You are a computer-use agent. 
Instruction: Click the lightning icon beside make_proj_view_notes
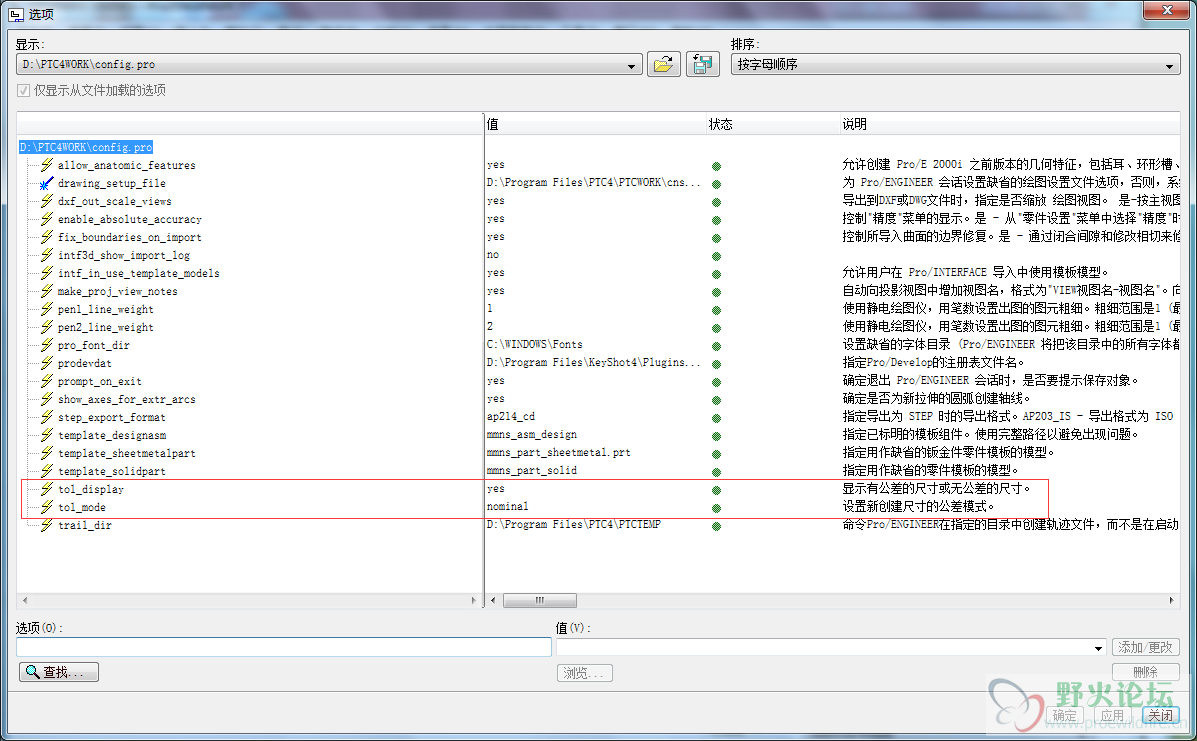click(47, 291)
